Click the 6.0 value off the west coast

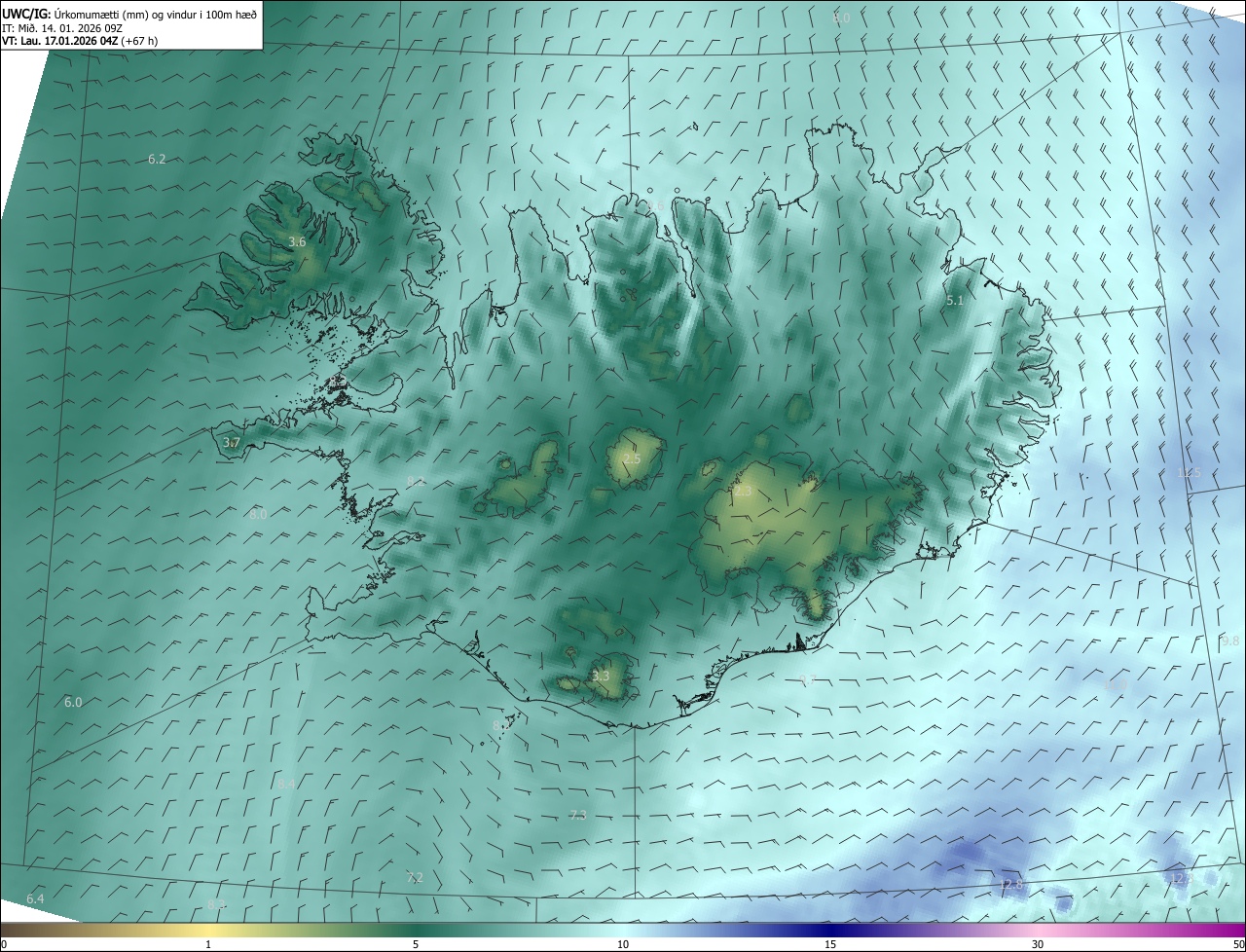coord(73,702)
